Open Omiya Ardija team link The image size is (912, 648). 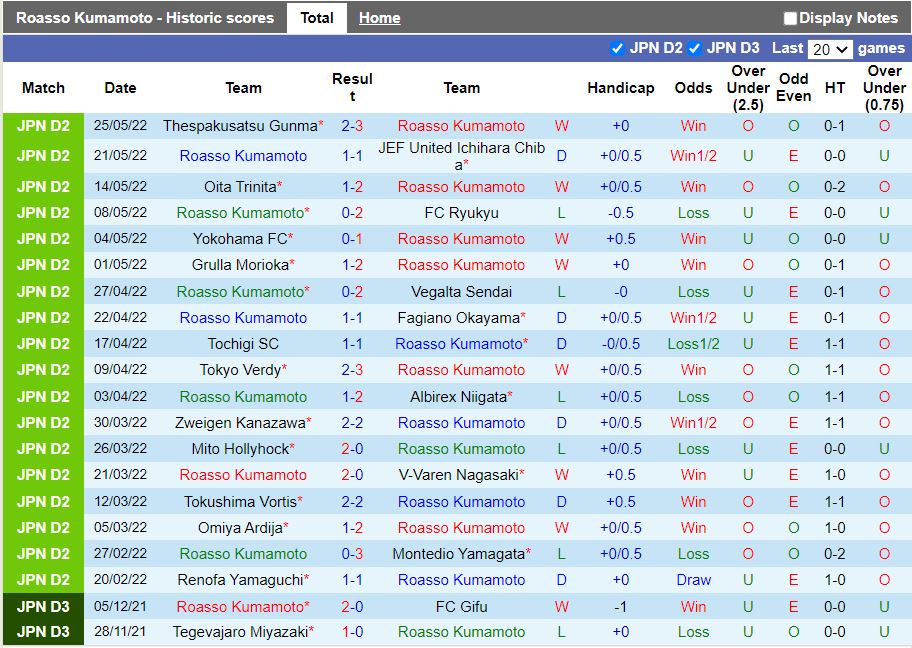point(240,528)
